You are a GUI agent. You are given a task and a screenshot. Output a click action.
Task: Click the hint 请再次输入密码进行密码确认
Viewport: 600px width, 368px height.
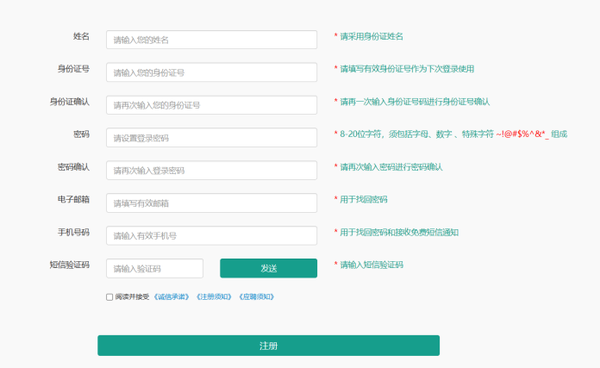click(x=391, y=167)
